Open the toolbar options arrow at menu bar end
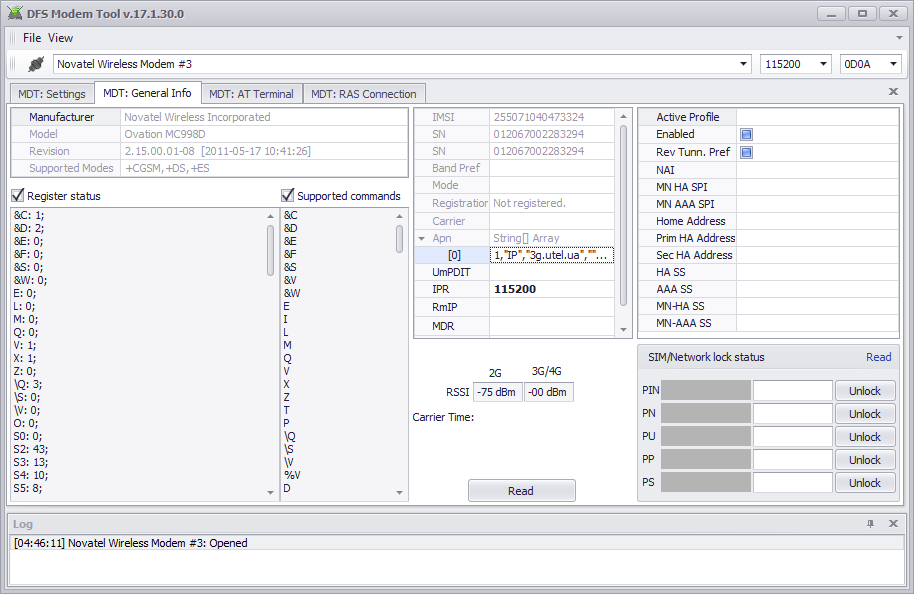 (899, 38)
